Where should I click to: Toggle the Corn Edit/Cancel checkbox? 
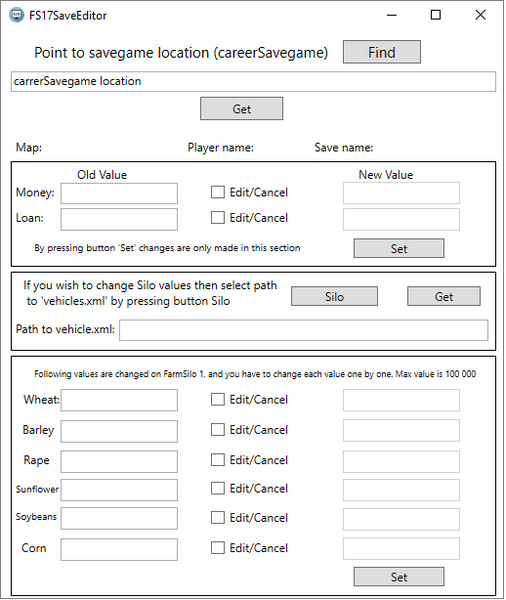[x=218, y=548]
